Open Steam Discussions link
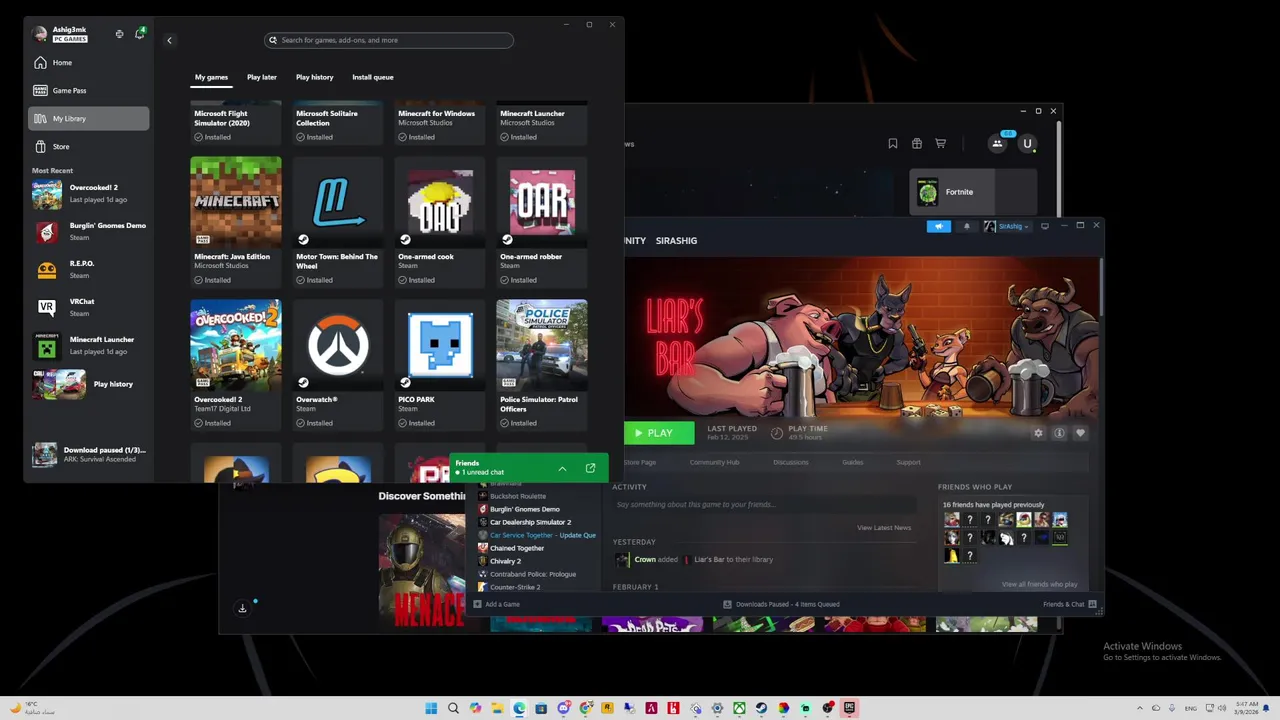 [790, 462]
